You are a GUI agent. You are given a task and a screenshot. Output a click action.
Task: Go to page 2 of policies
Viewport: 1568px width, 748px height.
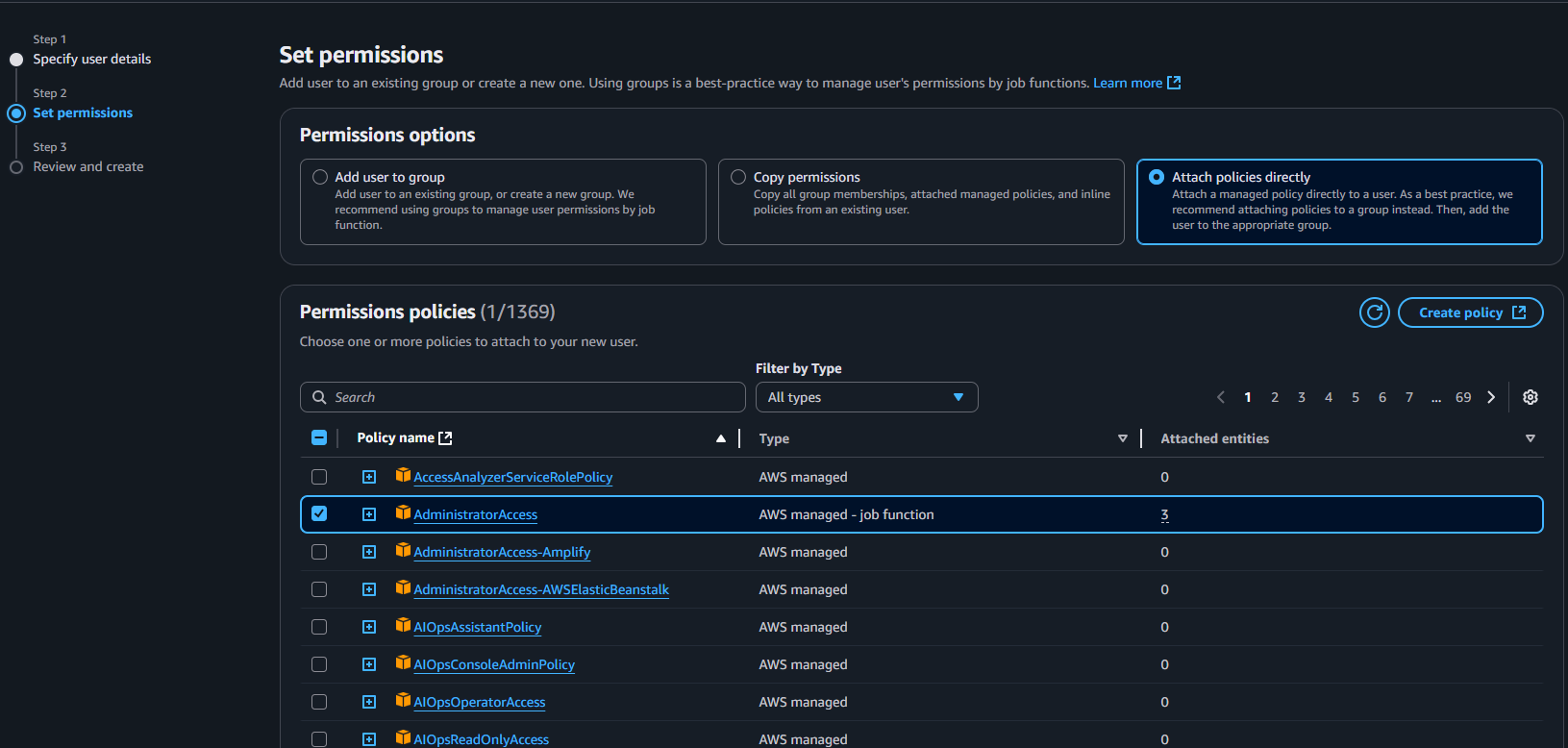(1275, 397)
